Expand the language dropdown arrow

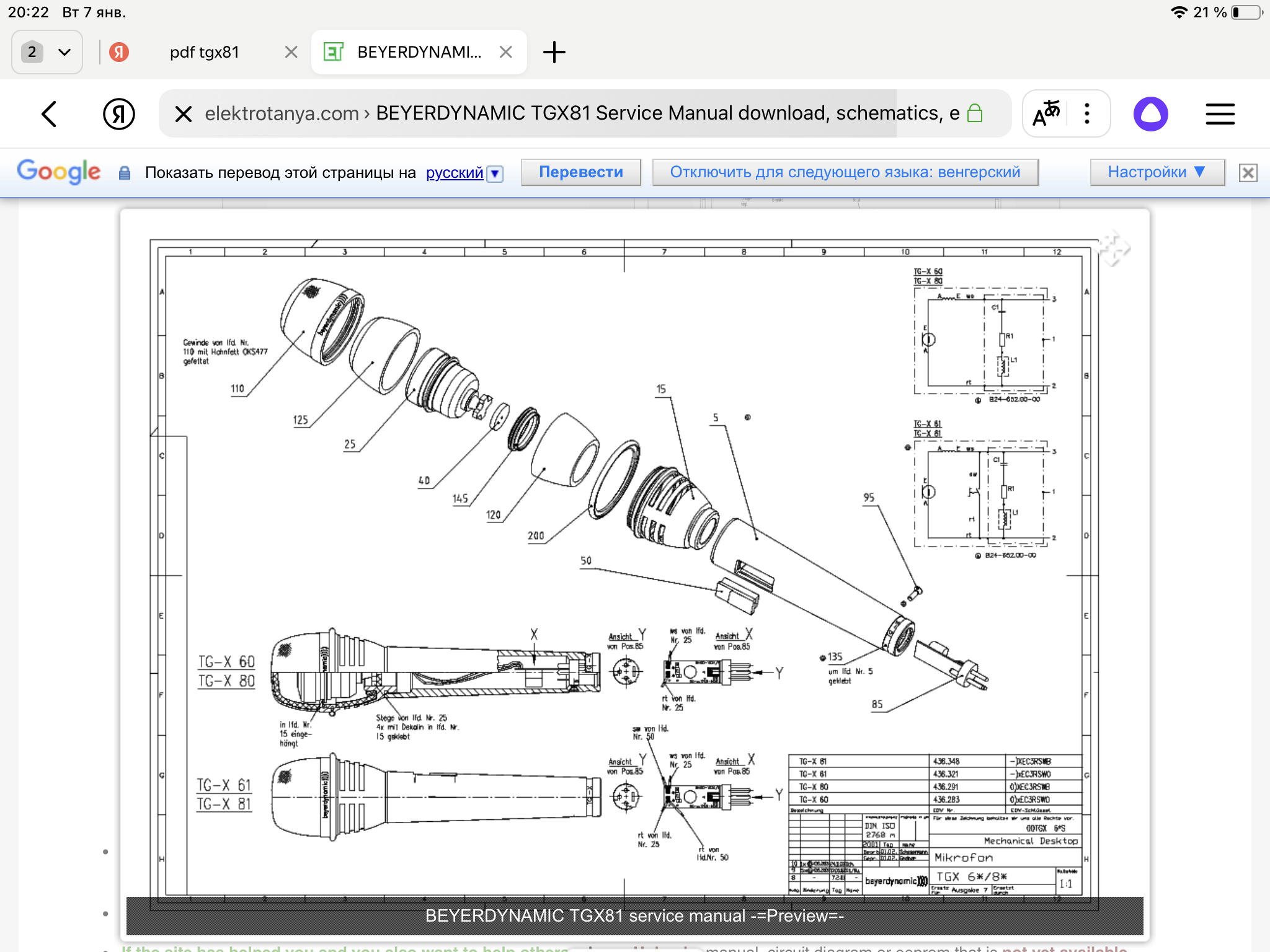(x=495, y=174)
